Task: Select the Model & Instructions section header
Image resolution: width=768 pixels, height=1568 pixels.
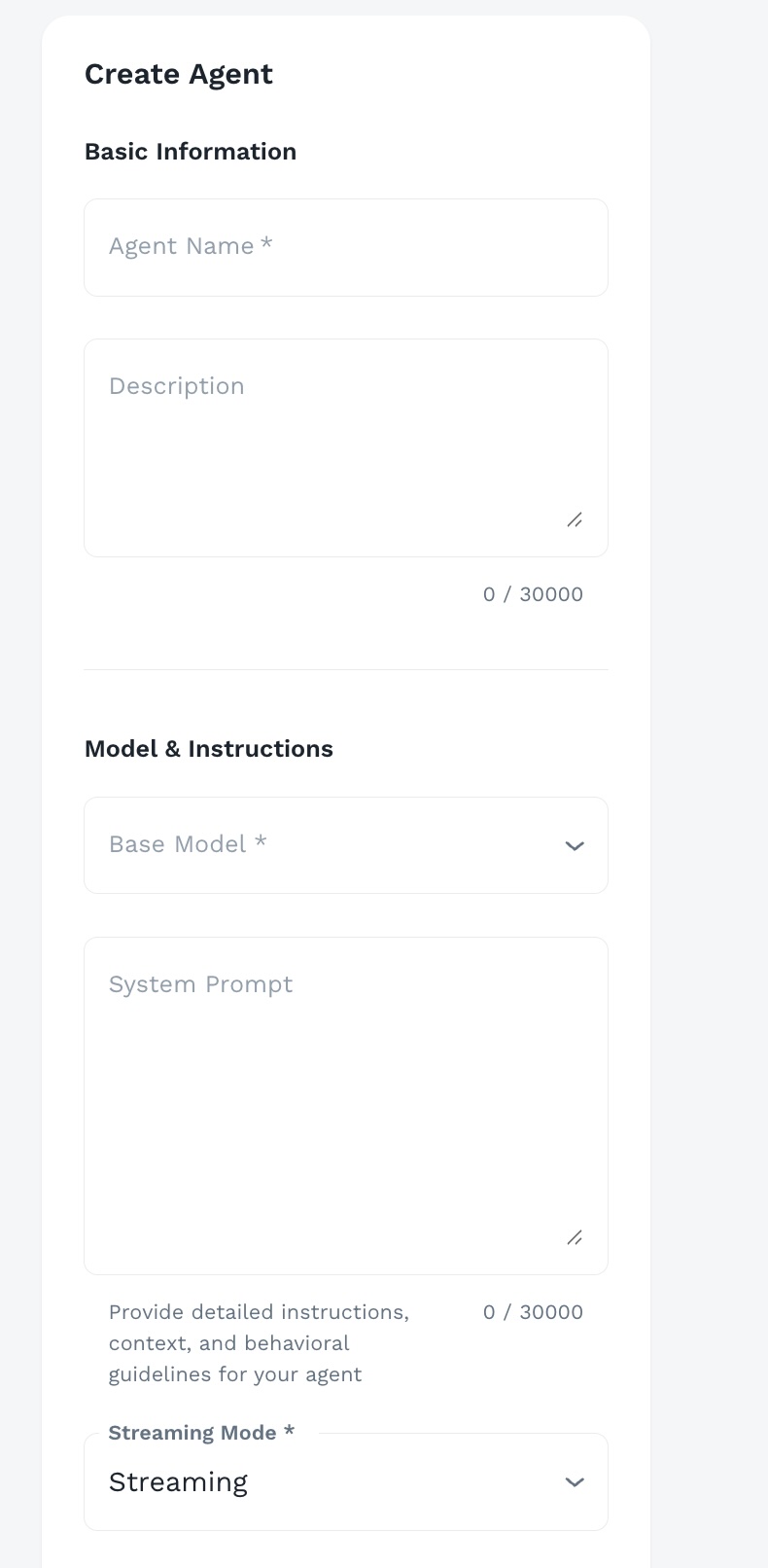Action: (x=209, y=748)
